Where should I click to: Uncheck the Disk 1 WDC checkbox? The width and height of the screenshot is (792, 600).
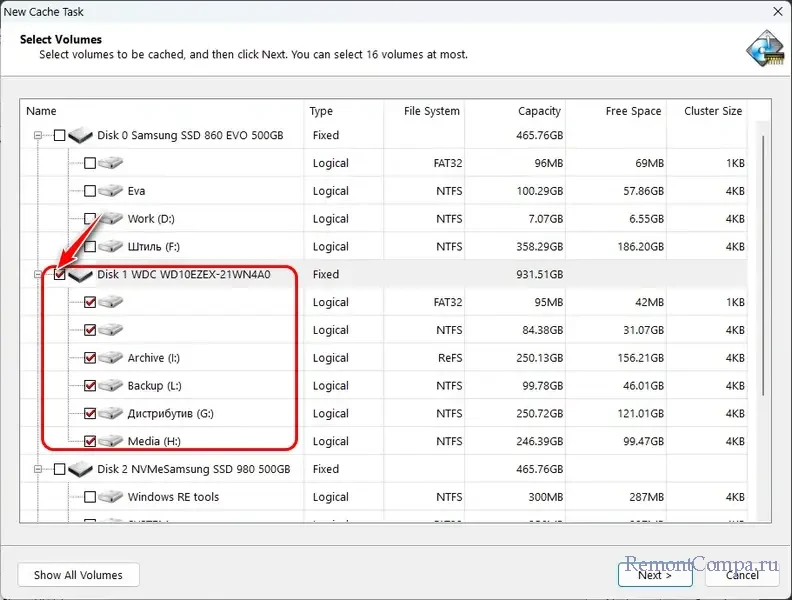pyautogui.click(x=60, y=274)
